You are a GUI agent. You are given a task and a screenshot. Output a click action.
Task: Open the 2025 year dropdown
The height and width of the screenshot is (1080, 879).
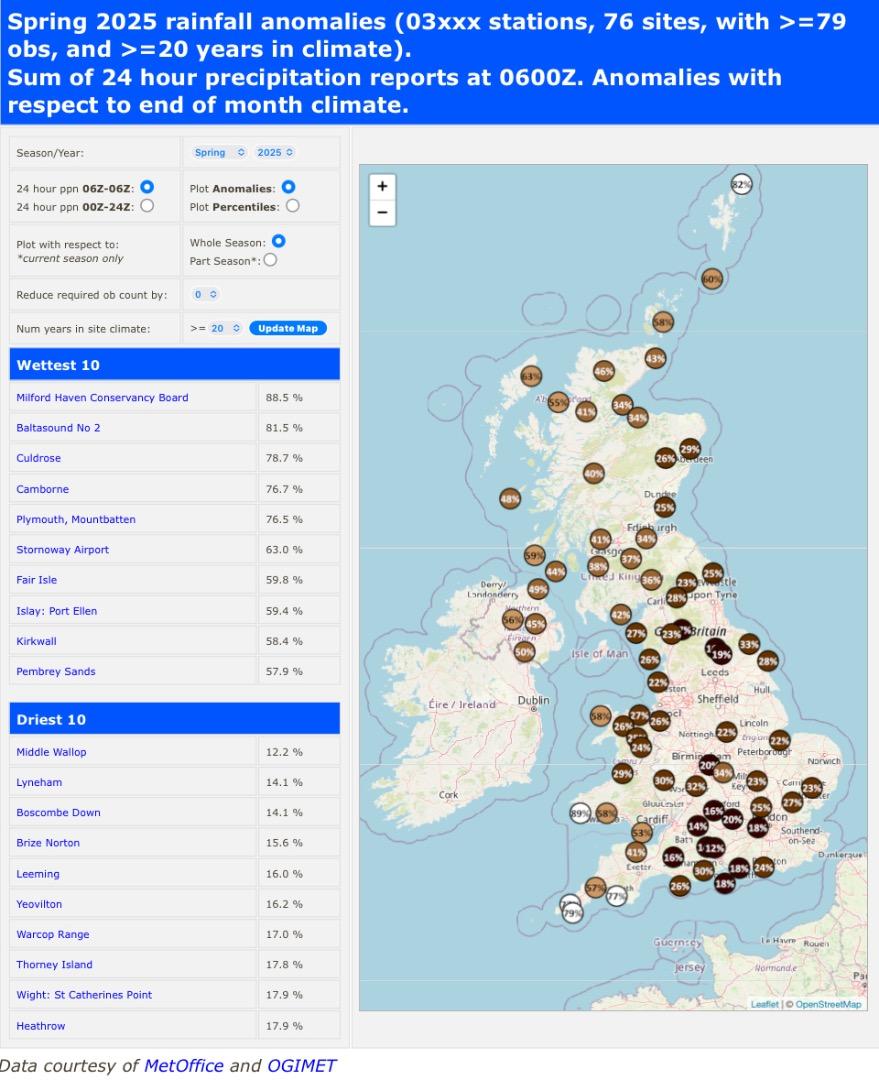(275, 153)
